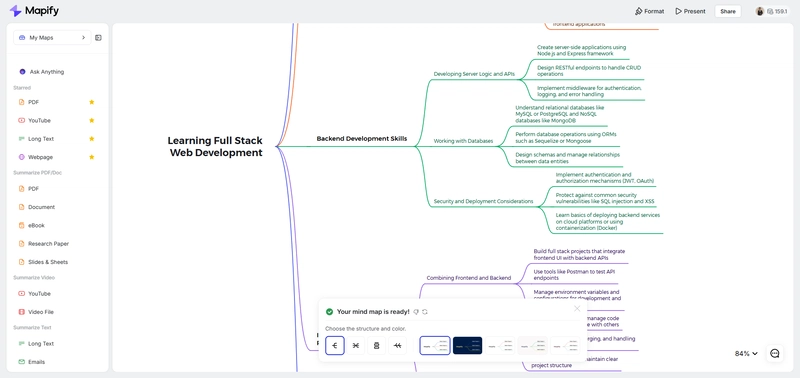Click regenerate mind map icon
800x378 pixels.
click(425, 312)
